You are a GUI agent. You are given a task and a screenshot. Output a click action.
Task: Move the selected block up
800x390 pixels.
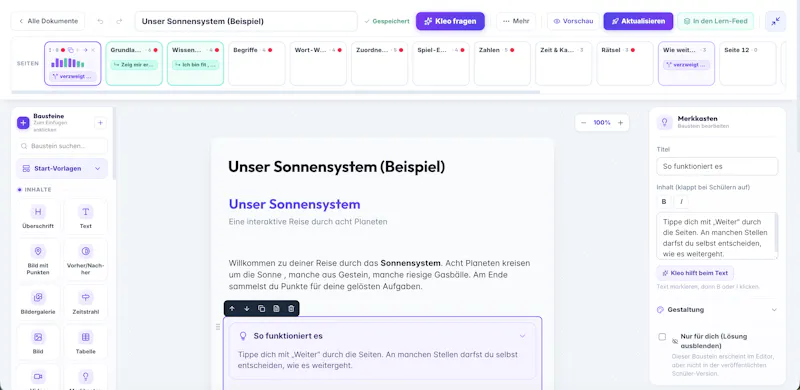[232, 308]
